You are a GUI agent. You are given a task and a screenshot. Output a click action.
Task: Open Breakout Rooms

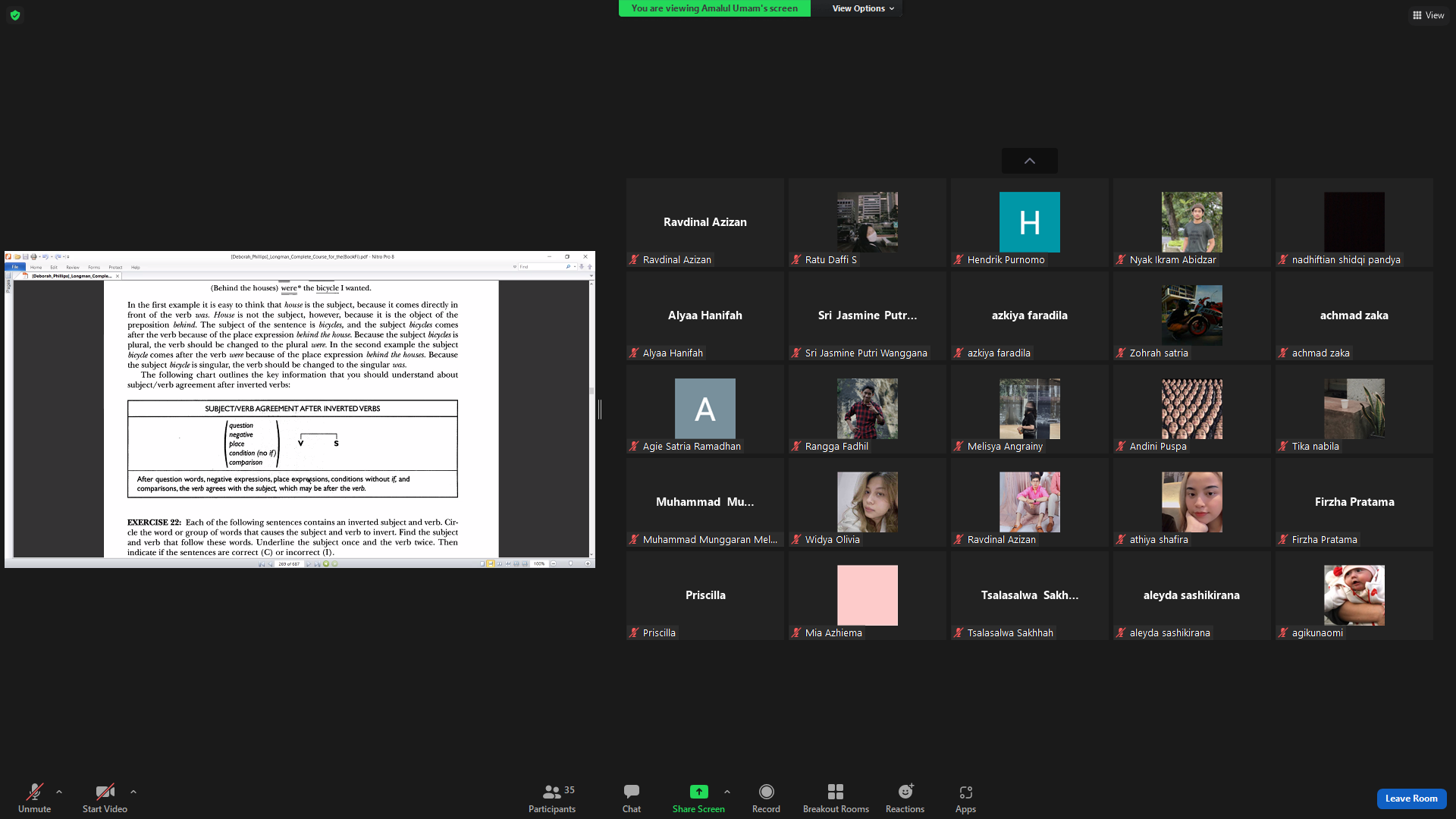pyautogui.click(x=836, y=798)
